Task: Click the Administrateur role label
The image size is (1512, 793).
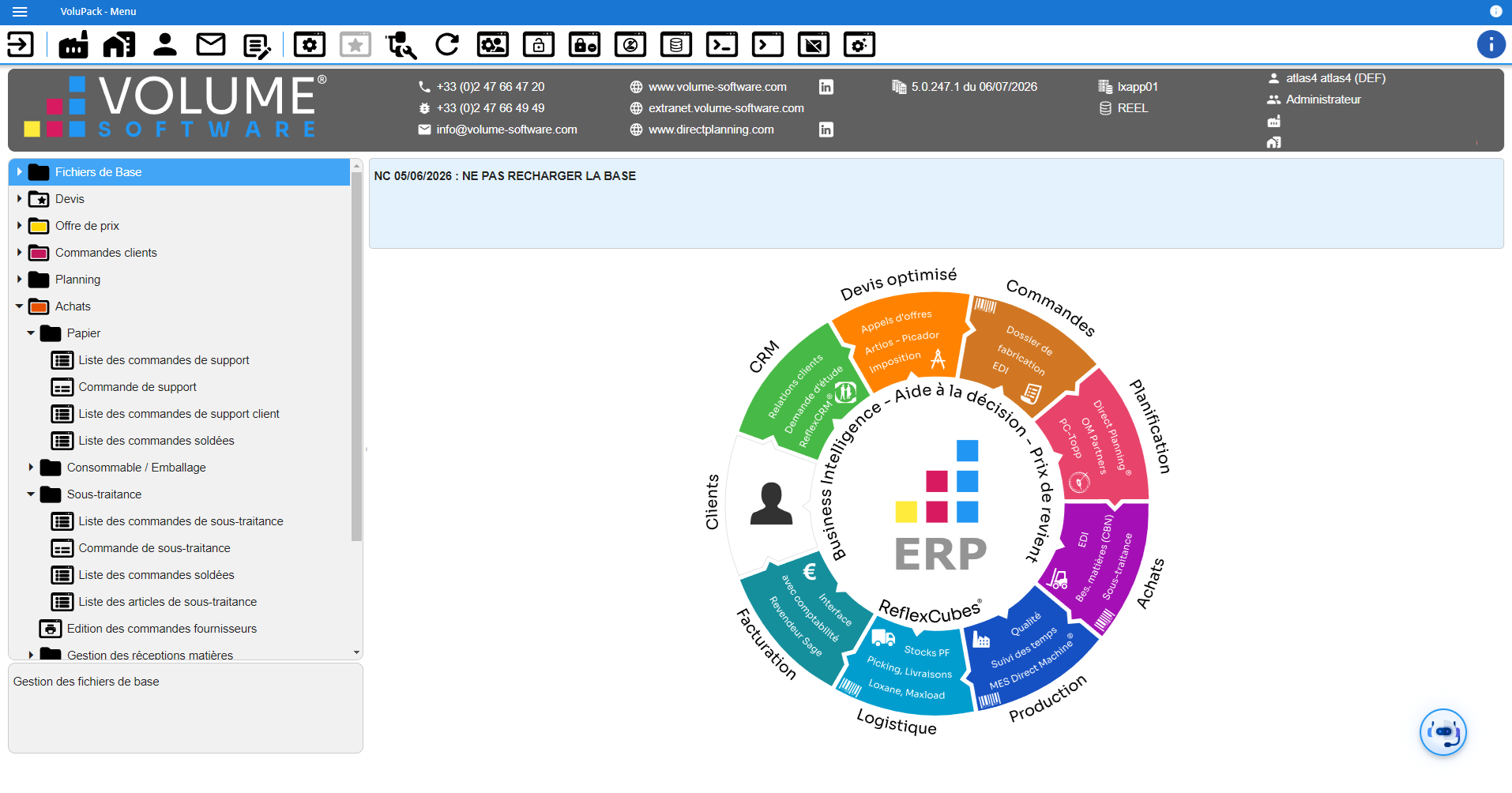Action: pos(1323,100)
